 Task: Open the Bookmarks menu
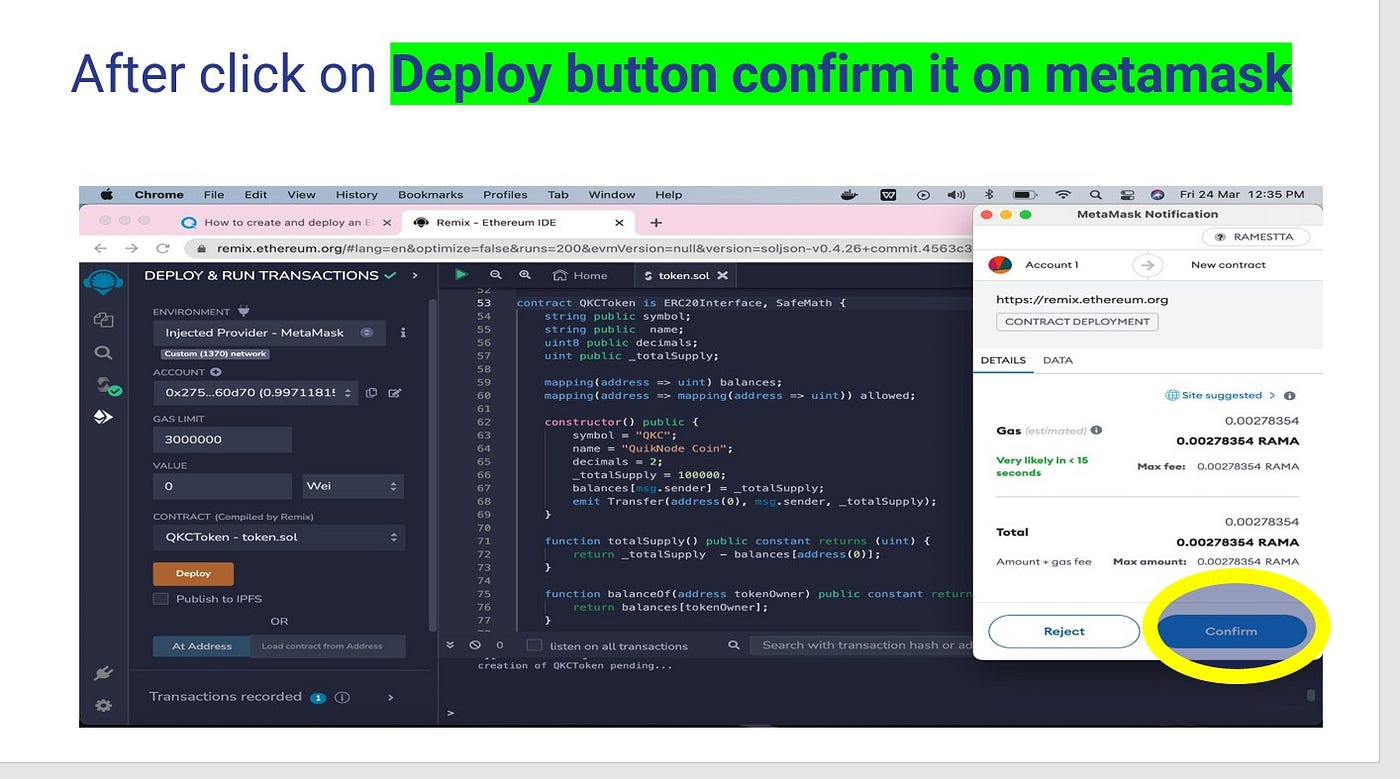click(x=430, y=195)
